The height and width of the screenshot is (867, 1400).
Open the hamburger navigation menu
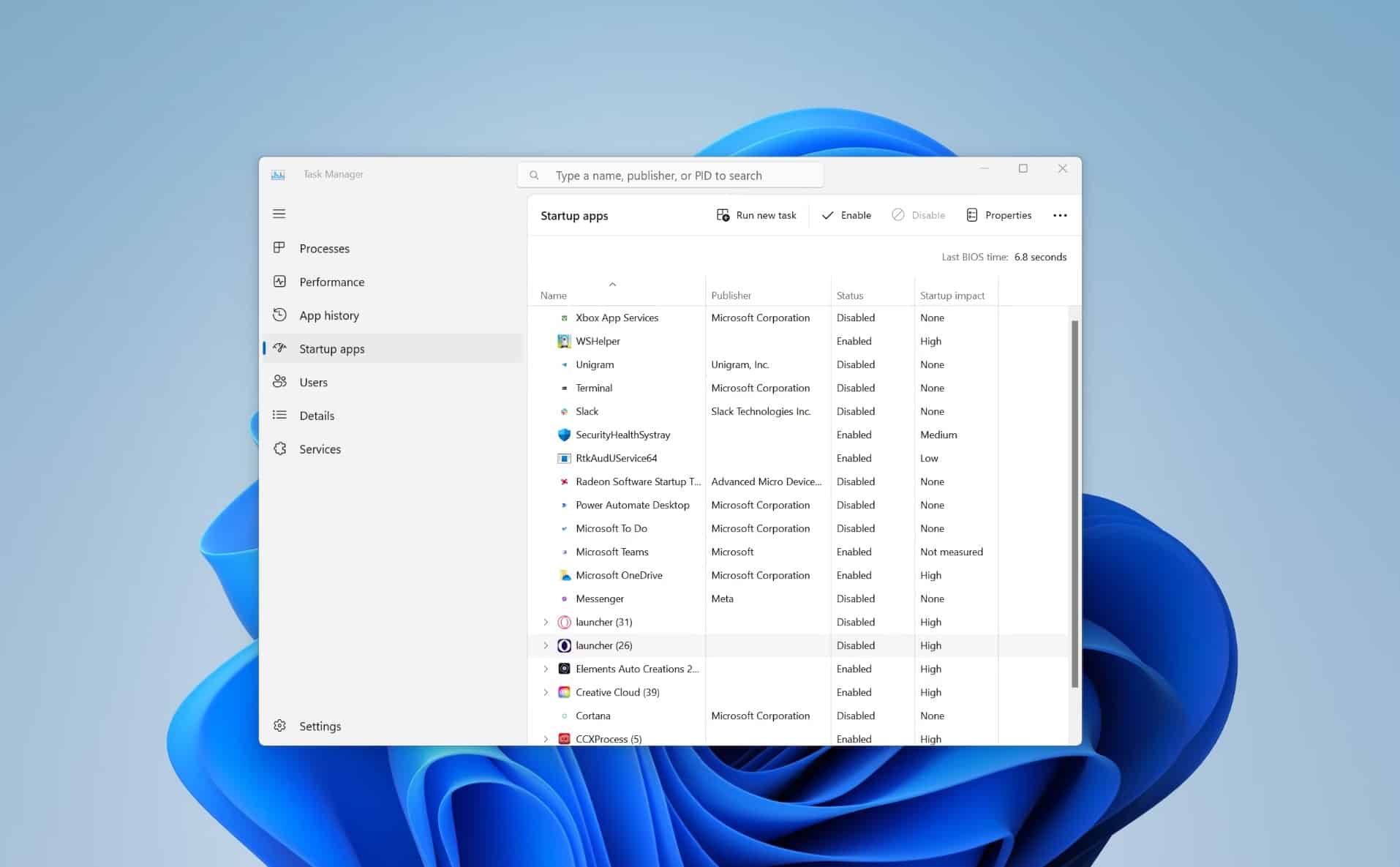coord(279,214)
